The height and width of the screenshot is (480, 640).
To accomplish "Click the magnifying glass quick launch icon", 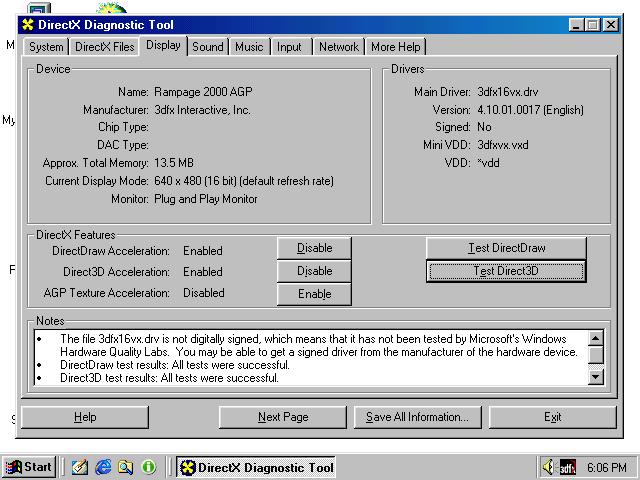I will pos(125,467).
